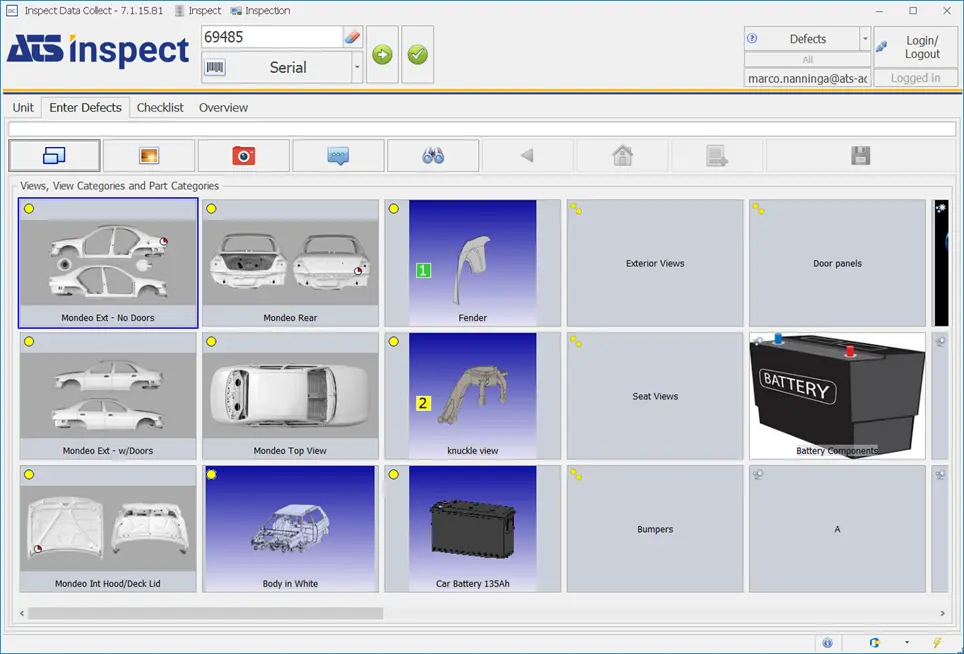Click the All filter button under Defects
Image resolution: width=964 pixels, height=654 pixels.
807,60
